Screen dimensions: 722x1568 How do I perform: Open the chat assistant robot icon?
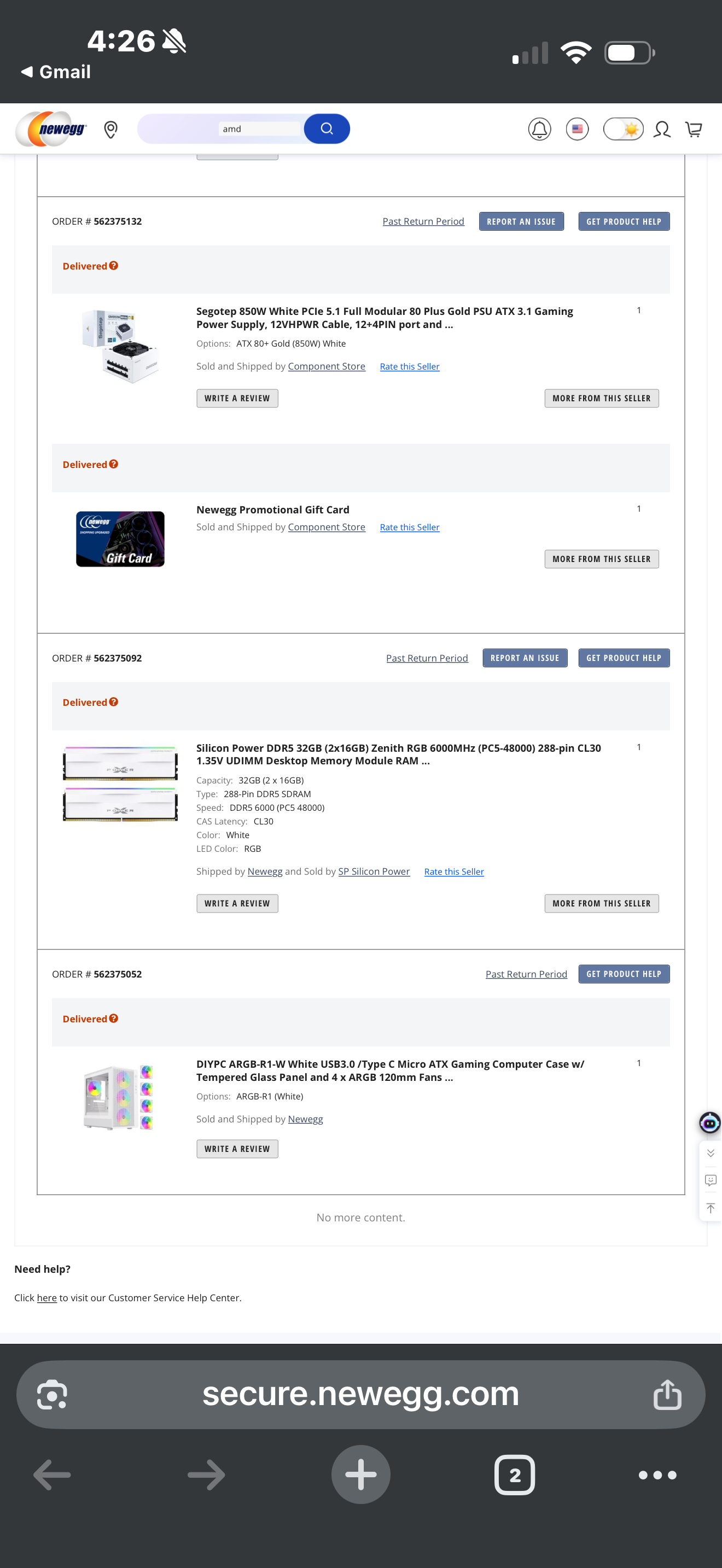click(x=709, y=1122)
